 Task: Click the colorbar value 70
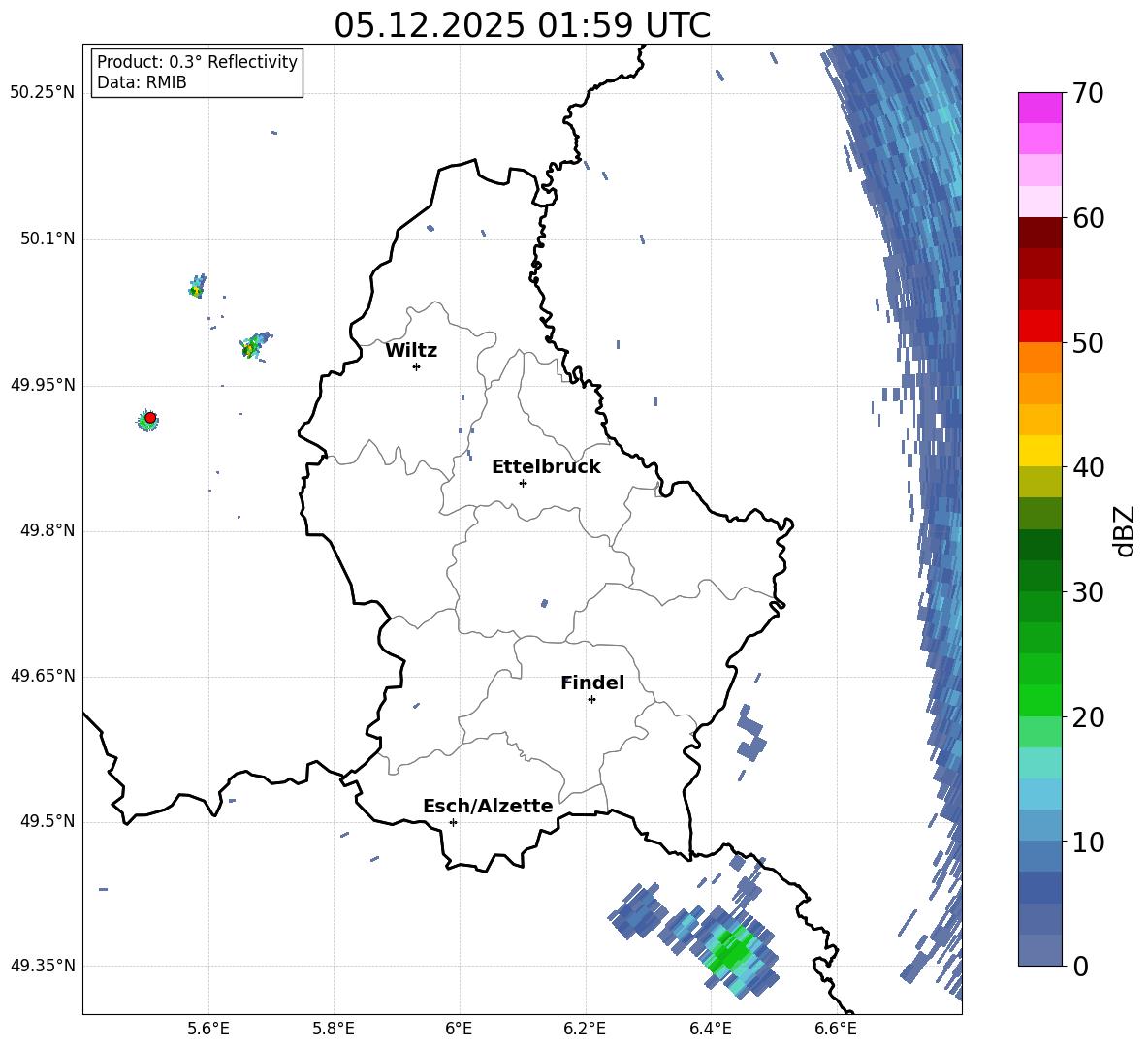pyautogui.click(x=1088, y=93)
